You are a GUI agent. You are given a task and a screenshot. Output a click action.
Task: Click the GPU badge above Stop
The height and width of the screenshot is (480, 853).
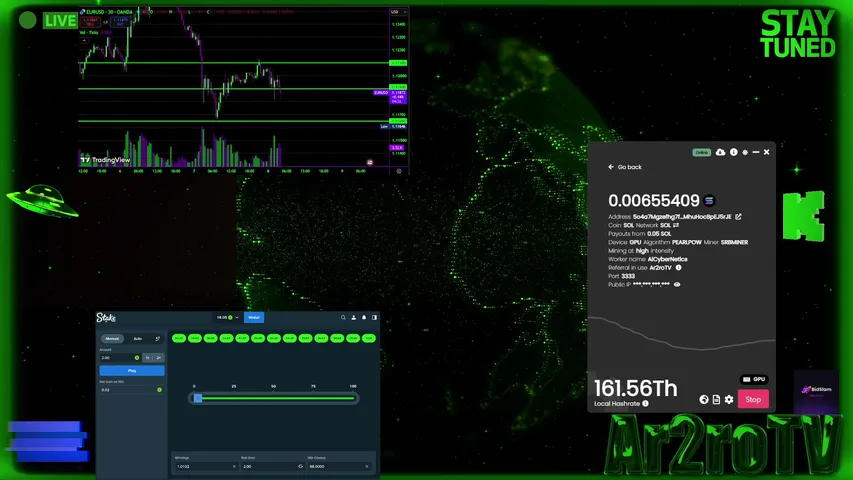pyautogui.click(x=754, y=379)
